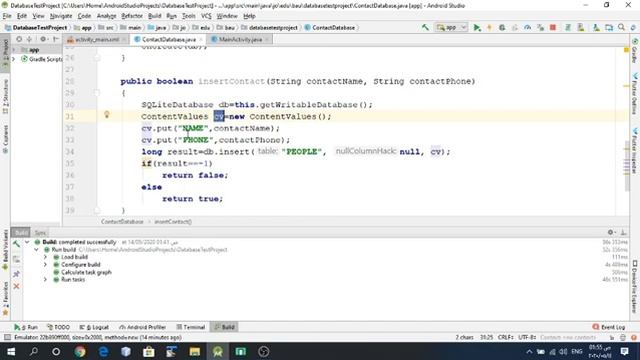Hide the Project panel with collapse icon
640x360 pixels.
click(x=56, y=39)
